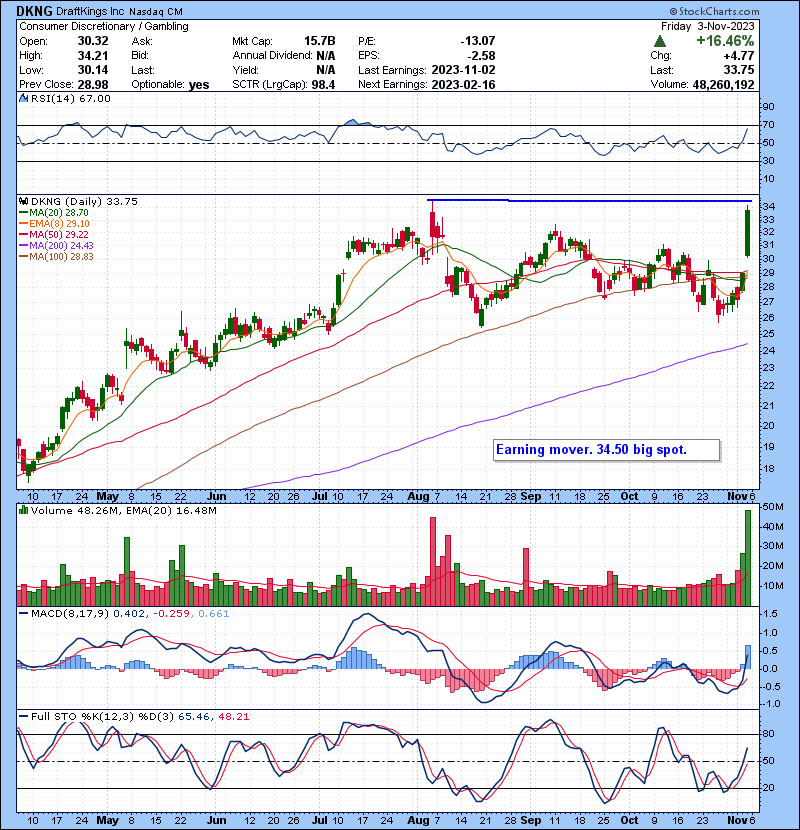Click the Chg value +4.77
The height and width of the screenshot is (830, 800).
pyautogui.click(x=739, y=56)
